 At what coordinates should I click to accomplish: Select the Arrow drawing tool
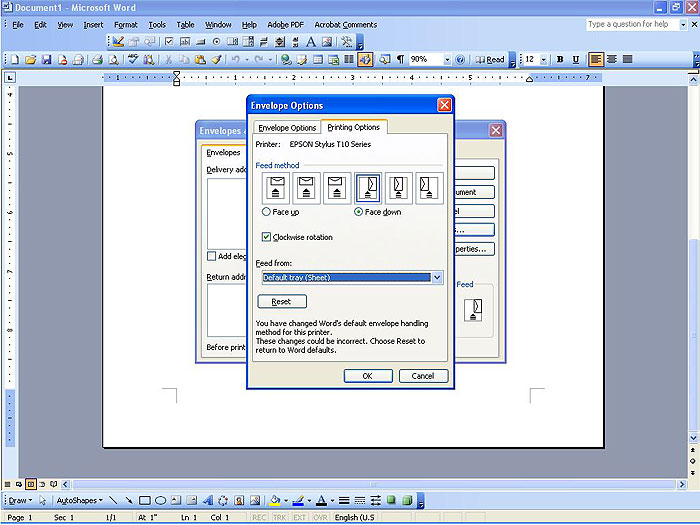(129, 500)
